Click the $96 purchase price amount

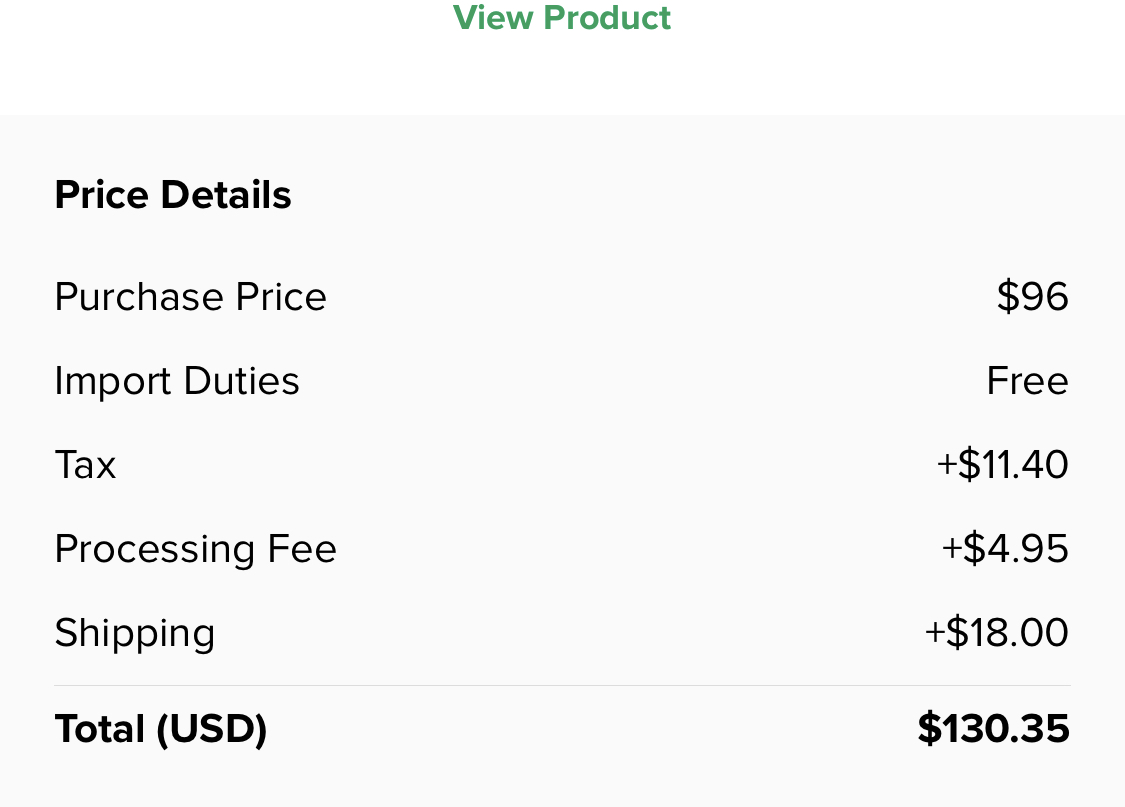[x=1032, y=297]
